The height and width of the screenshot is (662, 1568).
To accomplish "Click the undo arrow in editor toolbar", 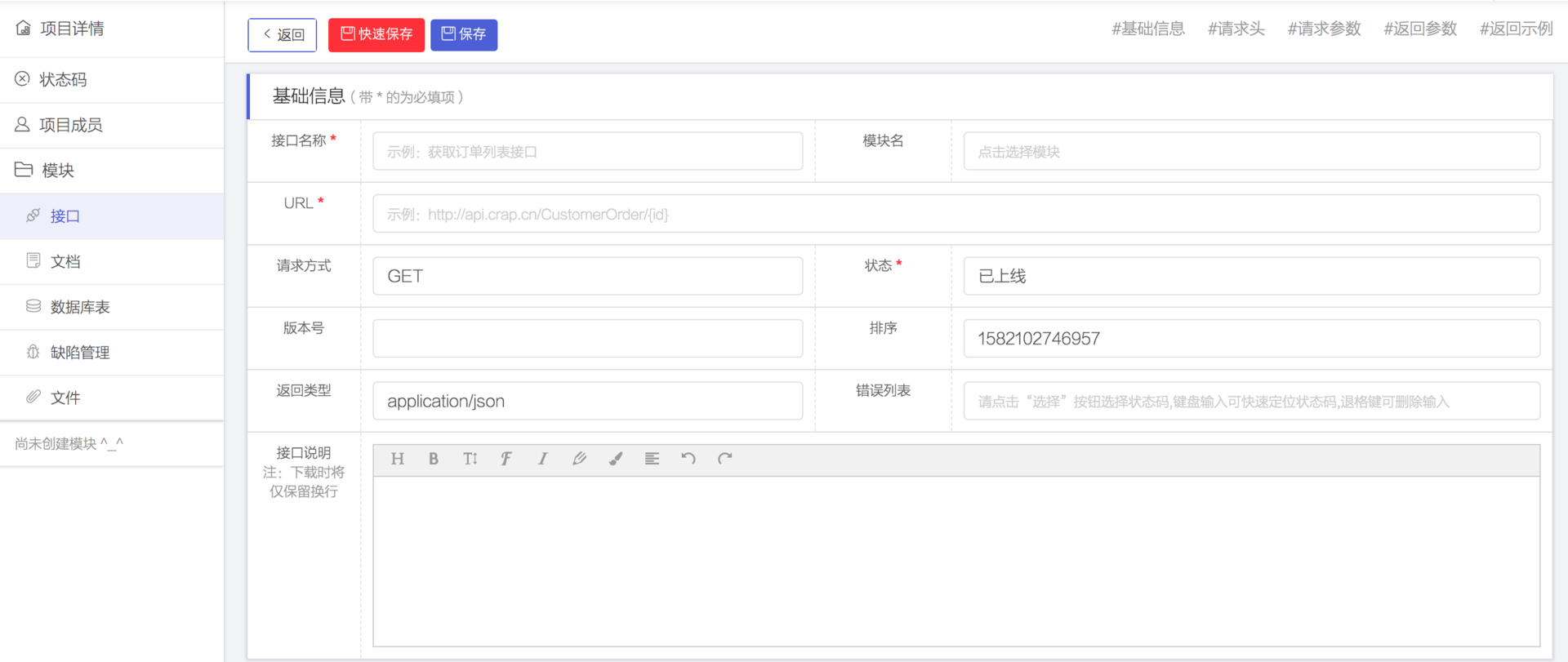I will click(688, 459).
